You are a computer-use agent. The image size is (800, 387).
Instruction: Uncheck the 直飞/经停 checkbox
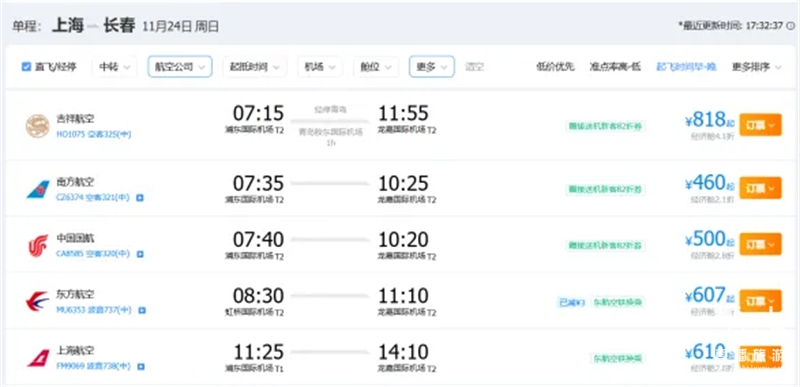tap(27, 67)
